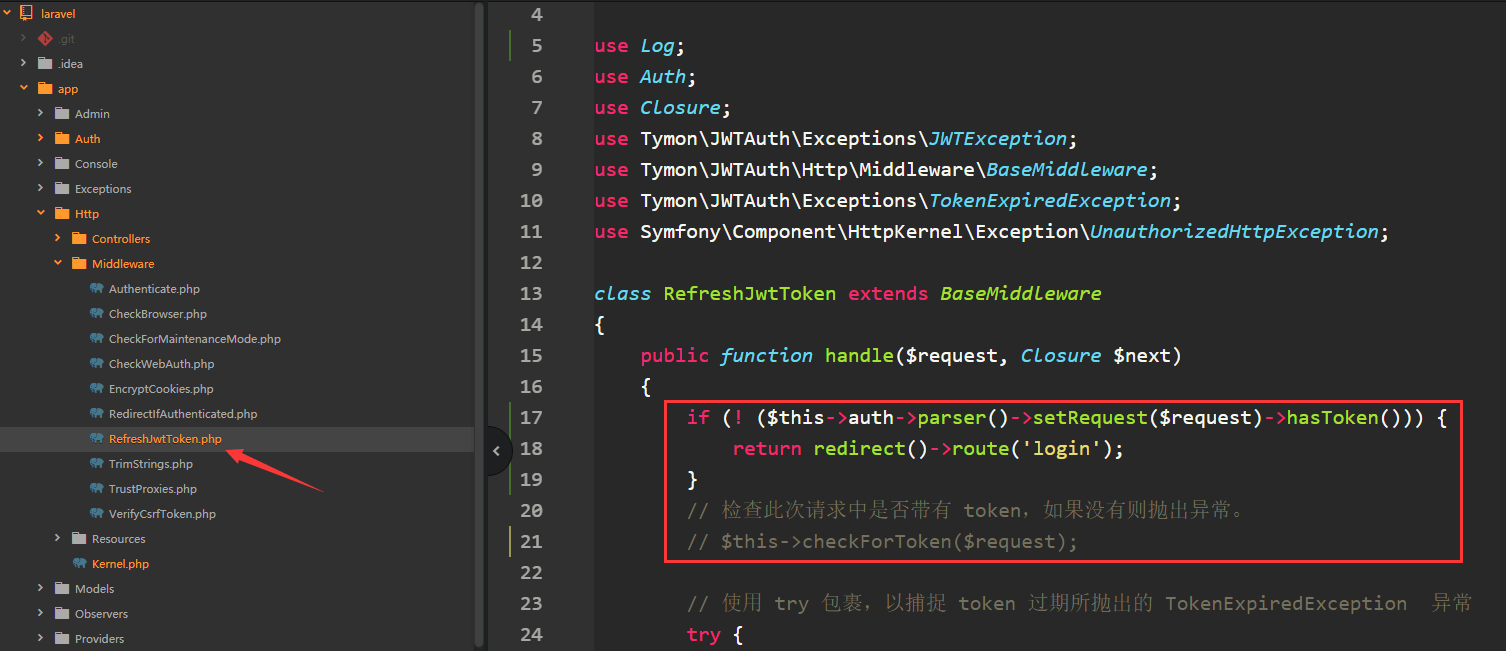Click the commented 'checkForToken' line
This screenshot has height=651, width=1506.
point(883,541)
